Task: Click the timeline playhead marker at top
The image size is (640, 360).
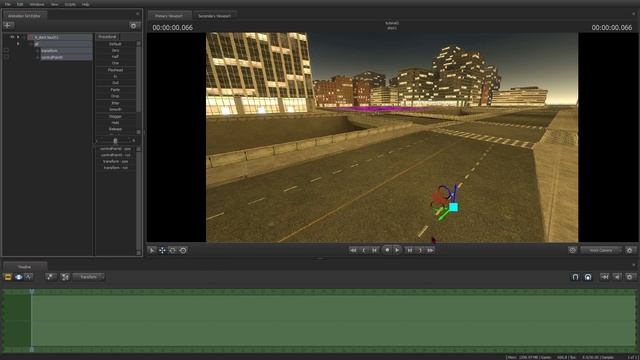Action: 32,291
